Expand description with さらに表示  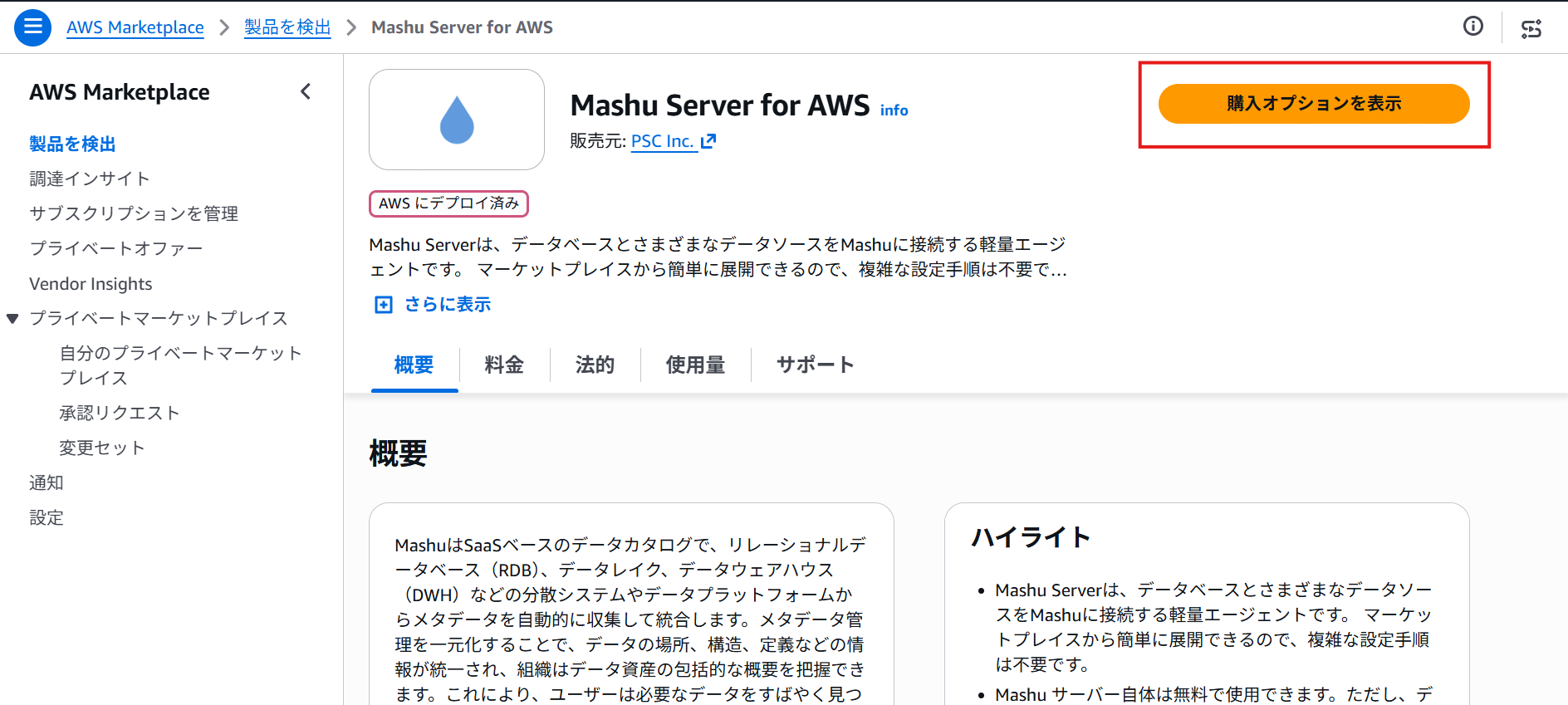click(448, 305)
